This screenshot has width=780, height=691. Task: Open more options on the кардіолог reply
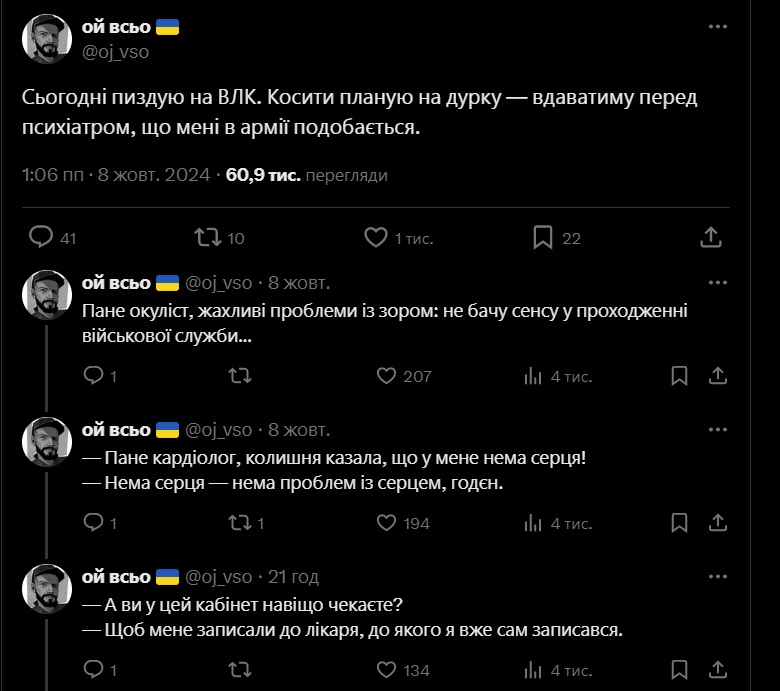pos(717,430)
